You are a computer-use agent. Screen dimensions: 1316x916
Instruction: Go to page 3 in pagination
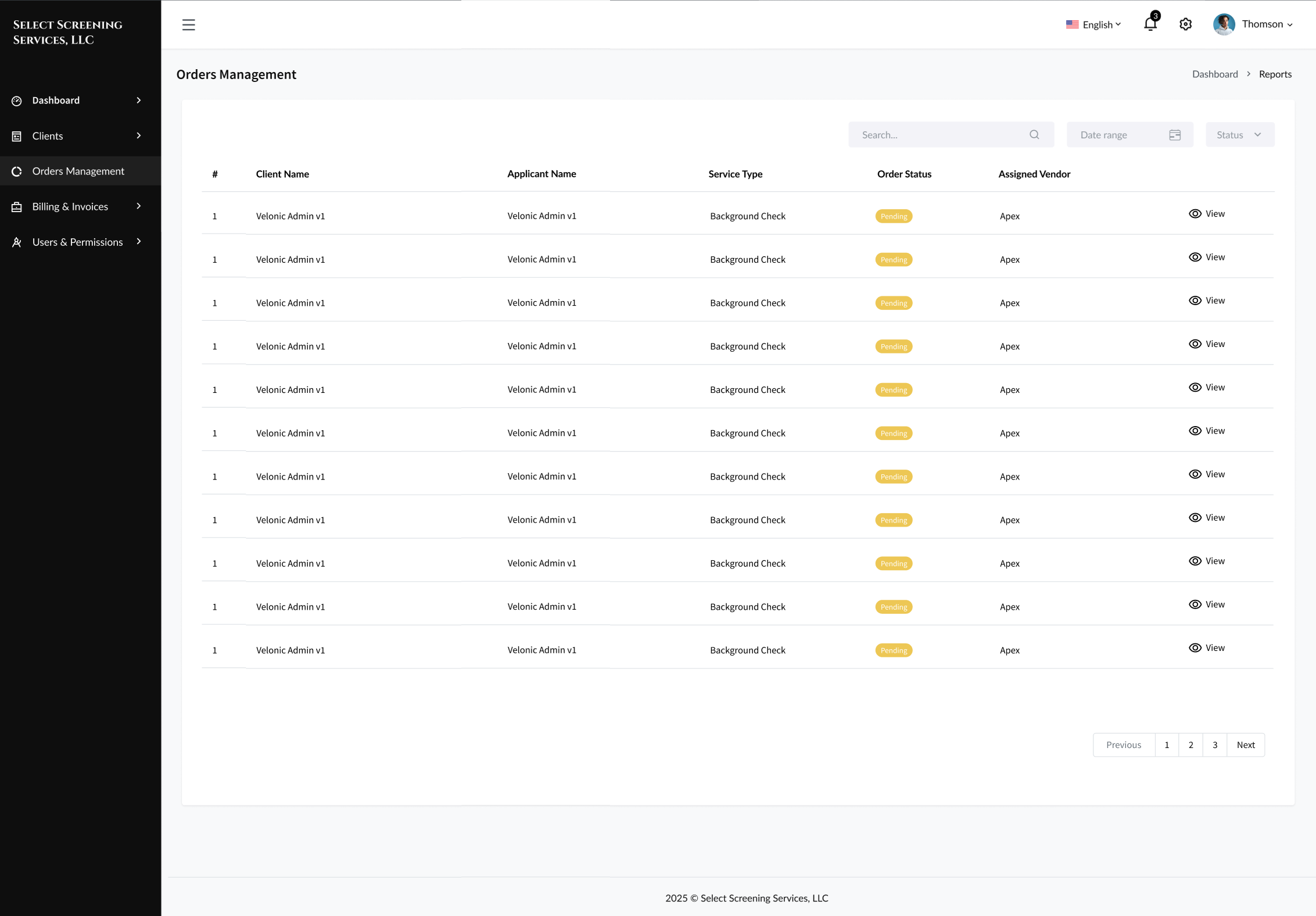coord(1215,745)
